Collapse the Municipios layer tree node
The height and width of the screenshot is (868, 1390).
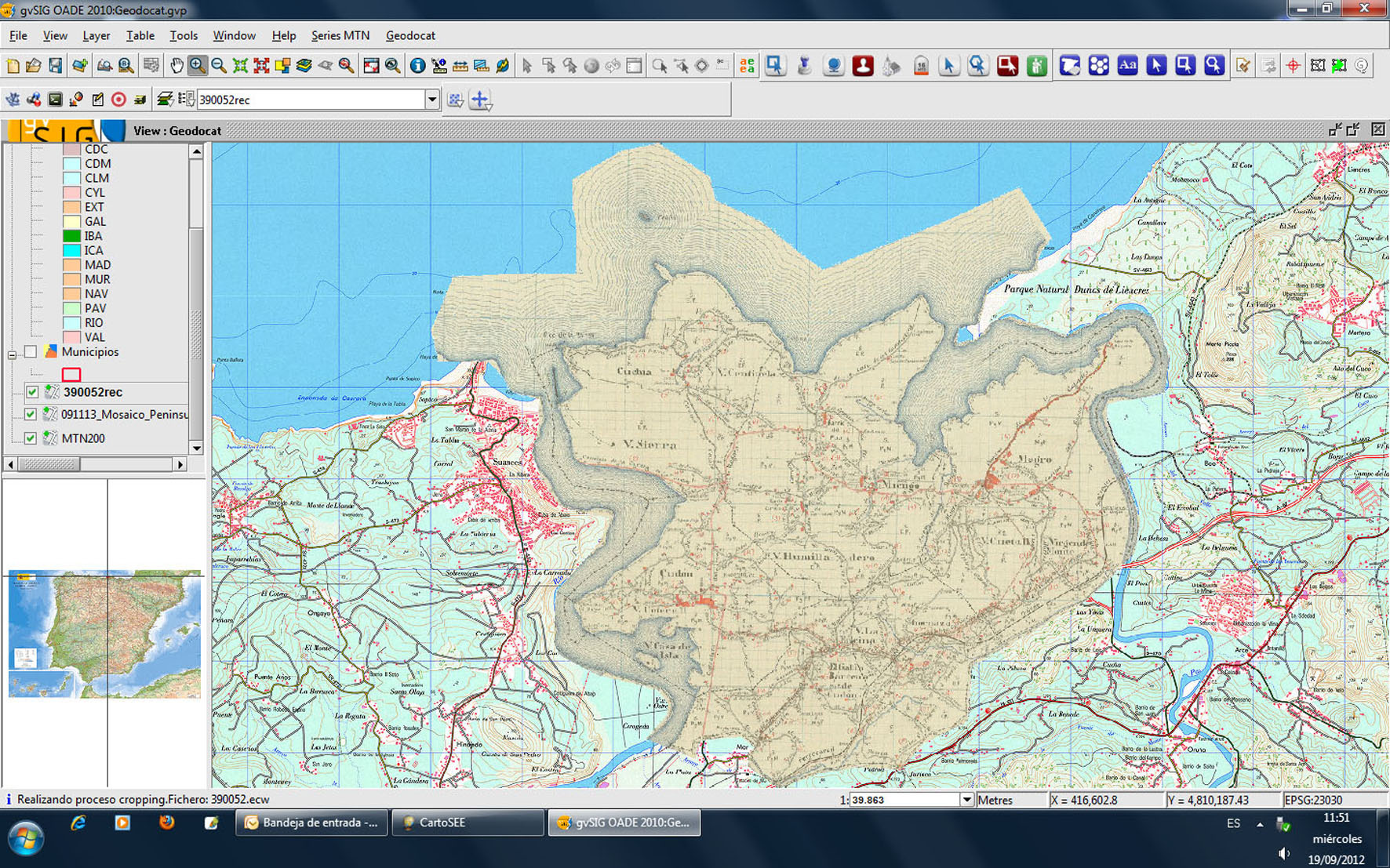click(12, 354)
